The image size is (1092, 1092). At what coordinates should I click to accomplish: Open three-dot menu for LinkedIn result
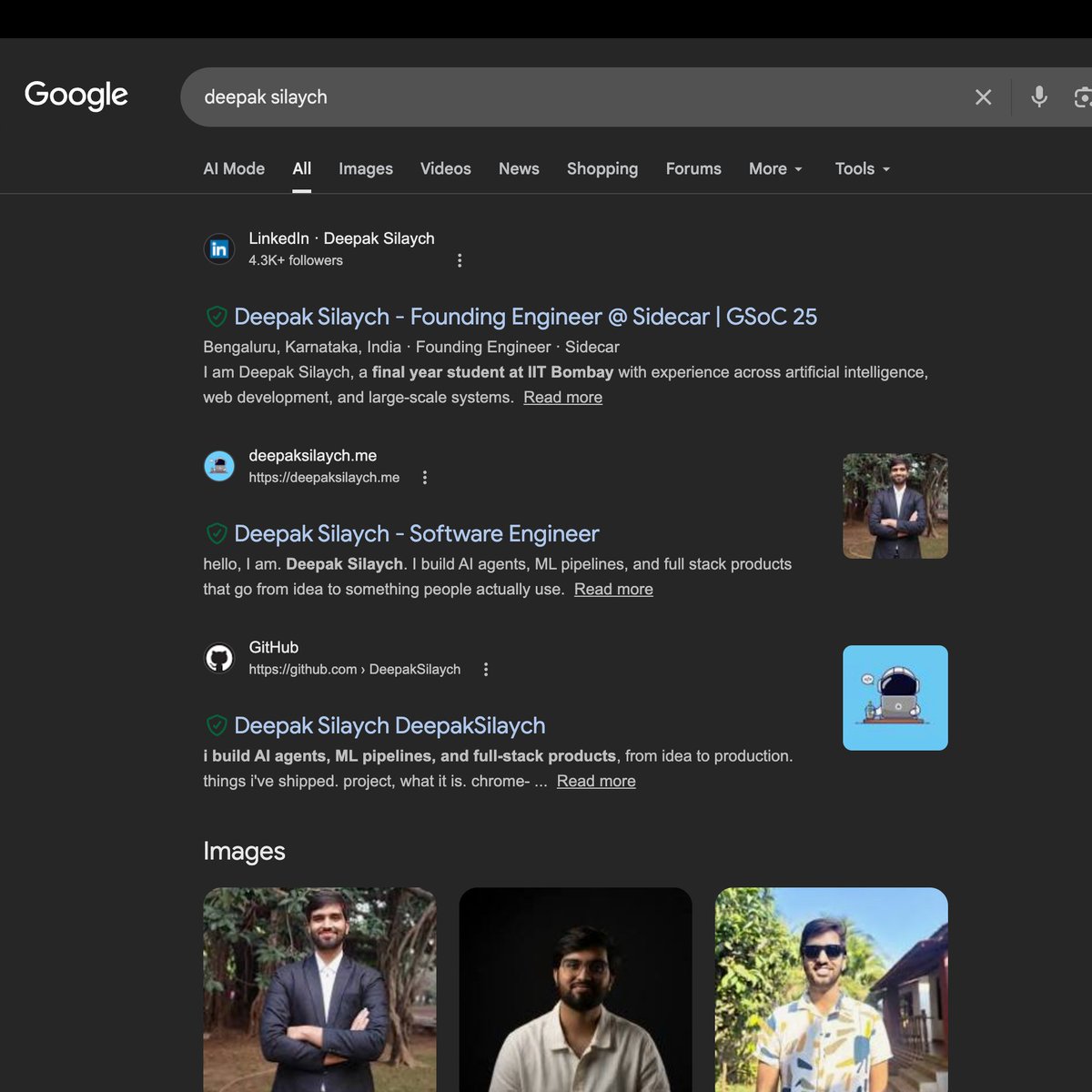[x=460, y=260]
